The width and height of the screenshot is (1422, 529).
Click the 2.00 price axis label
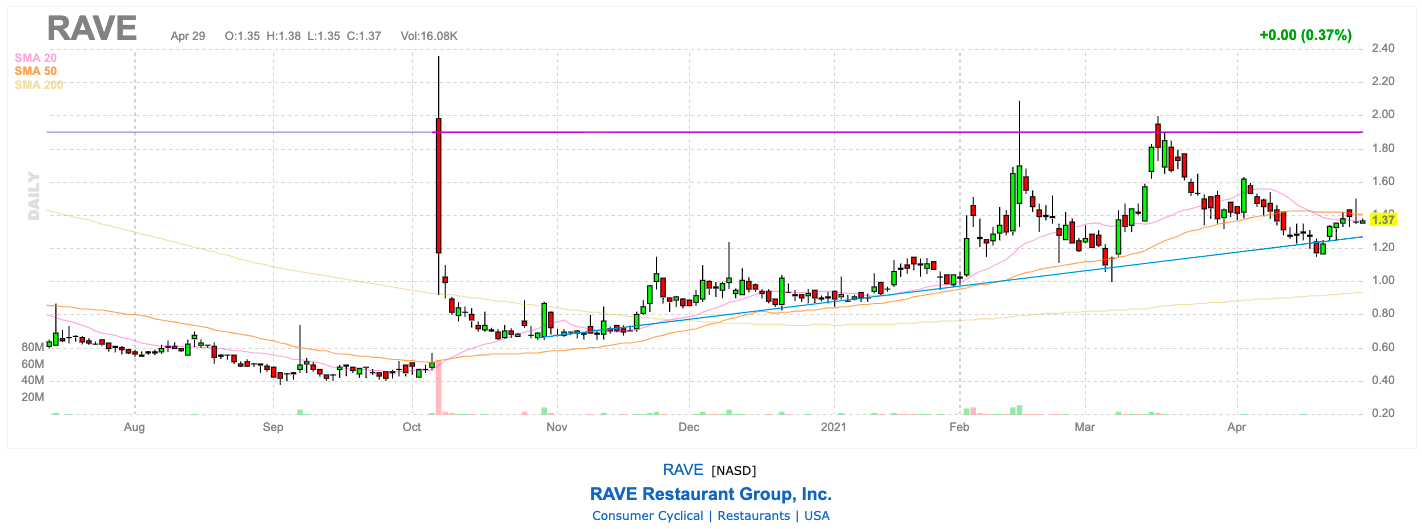tap(1384, 115)
